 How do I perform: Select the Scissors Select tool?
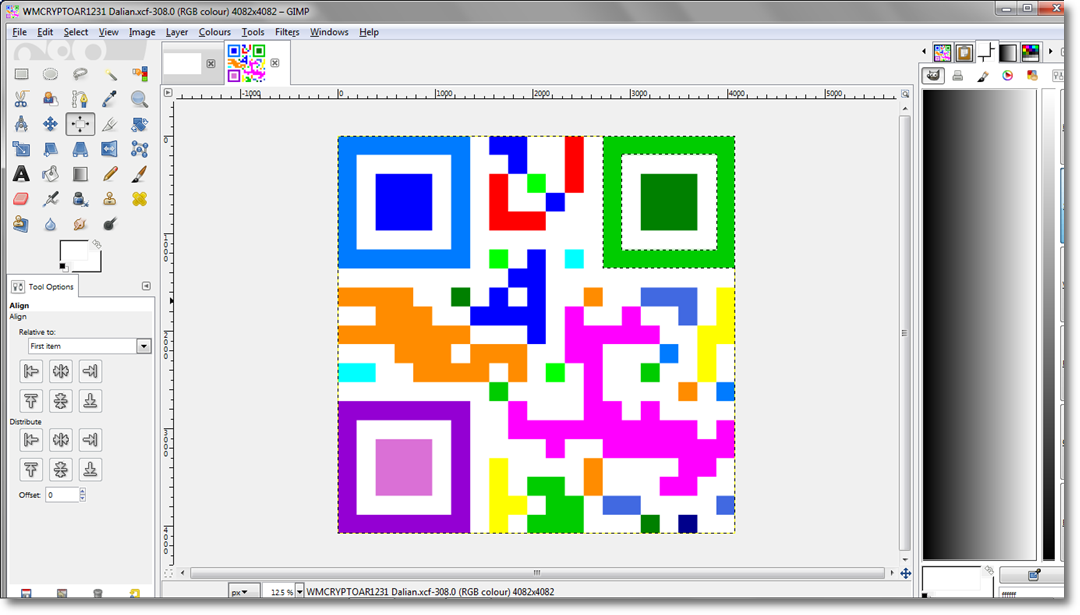tap(21, 99)
